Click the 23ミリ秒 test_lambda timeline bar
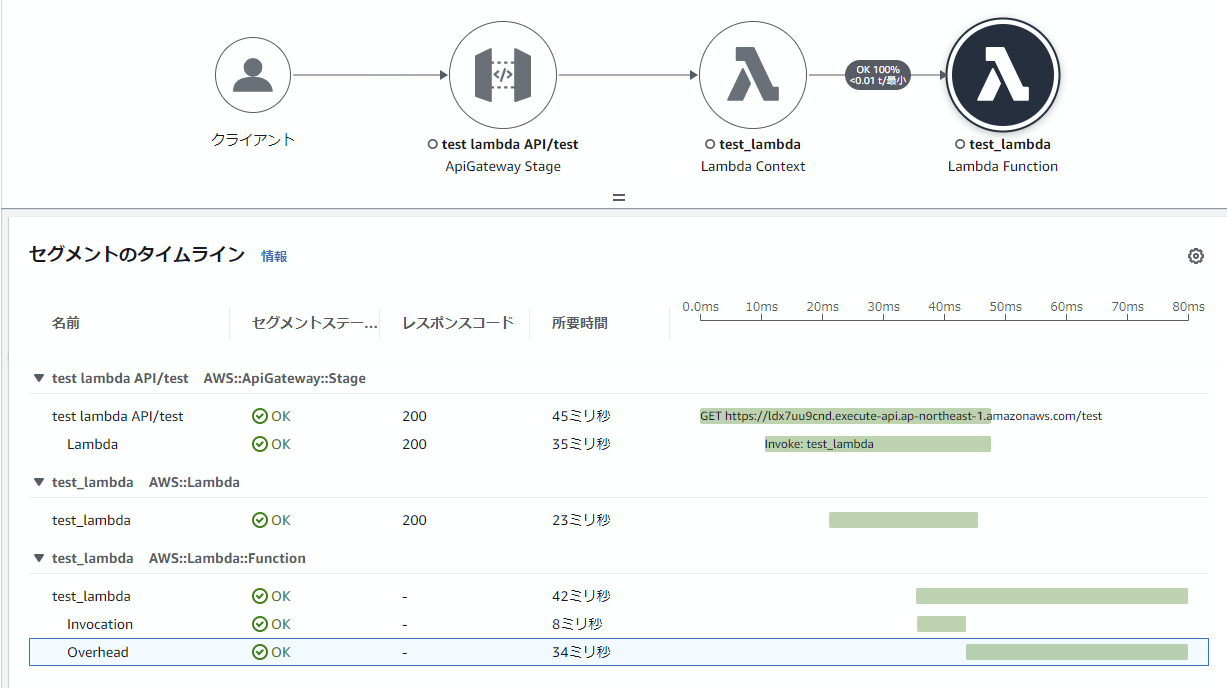1227x688 pixels. click(x=903, y=520)
